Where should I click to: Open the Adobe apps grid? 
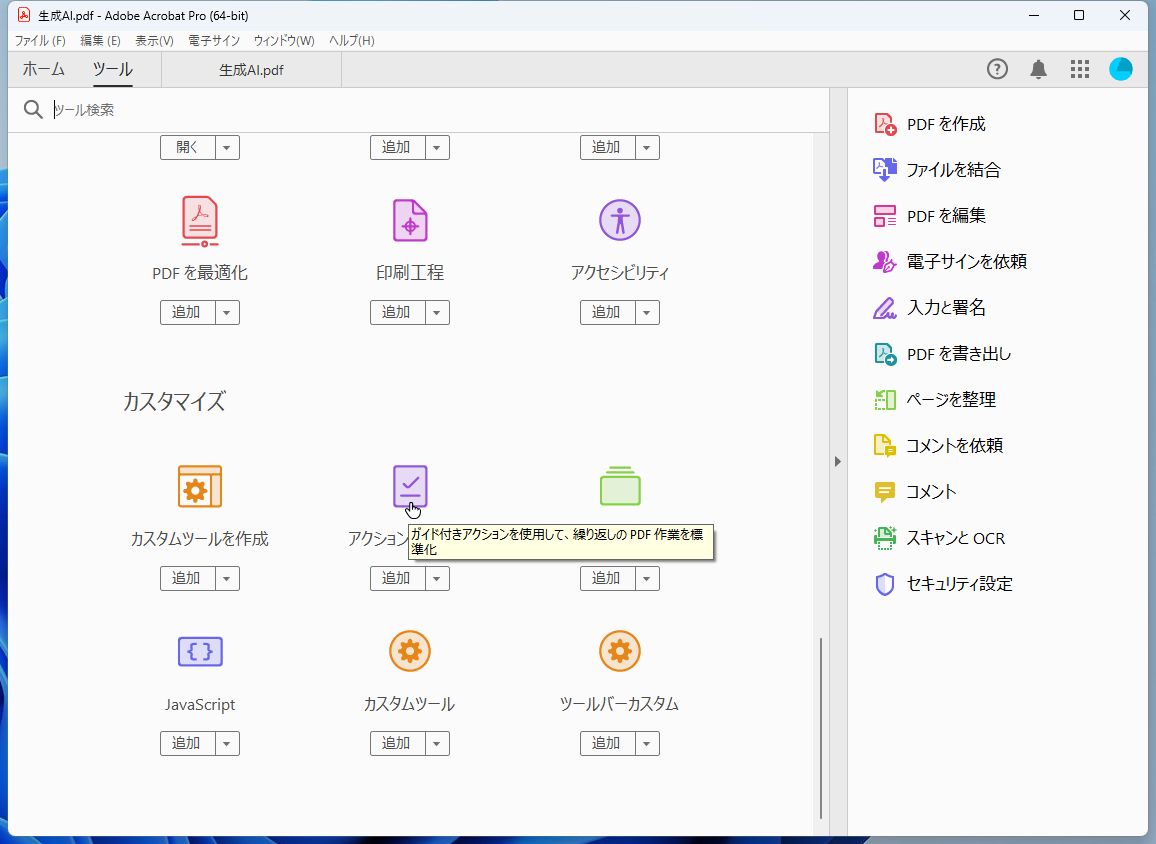(1079, 69)
